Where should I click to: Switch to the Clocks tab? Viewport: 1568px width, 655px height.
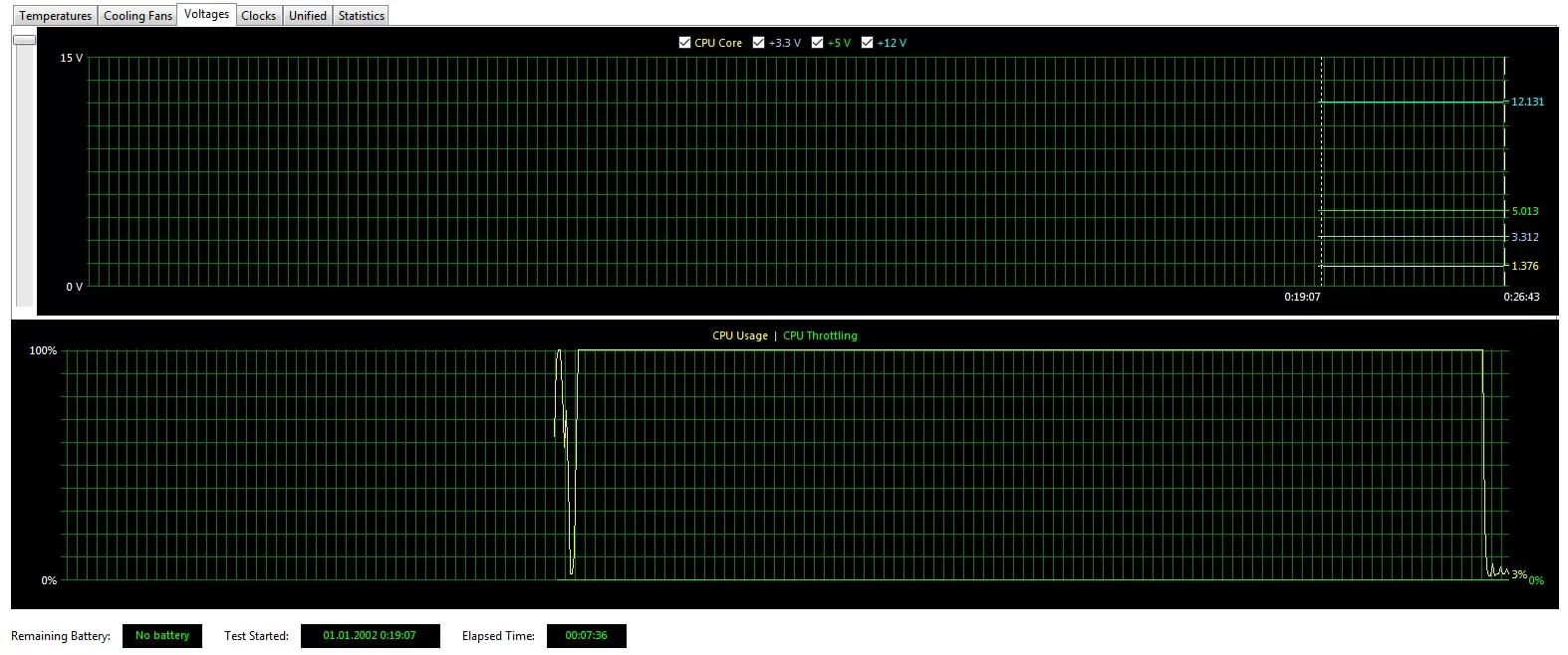coord(258,16)
